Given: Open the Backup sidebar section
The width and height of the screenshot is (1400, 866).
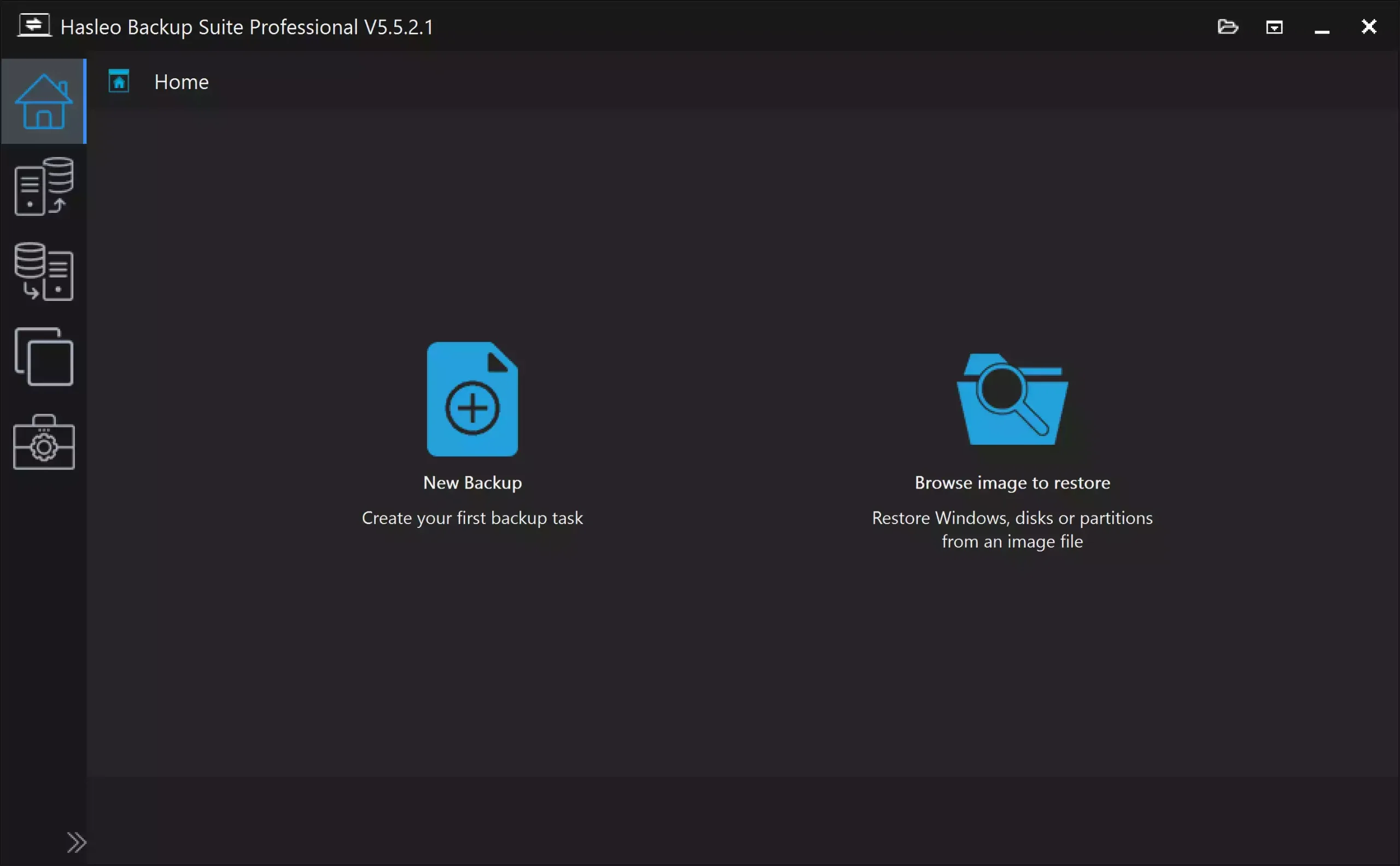Looking at the screenshot, I should pyautogui.click(x=44, y=187).
